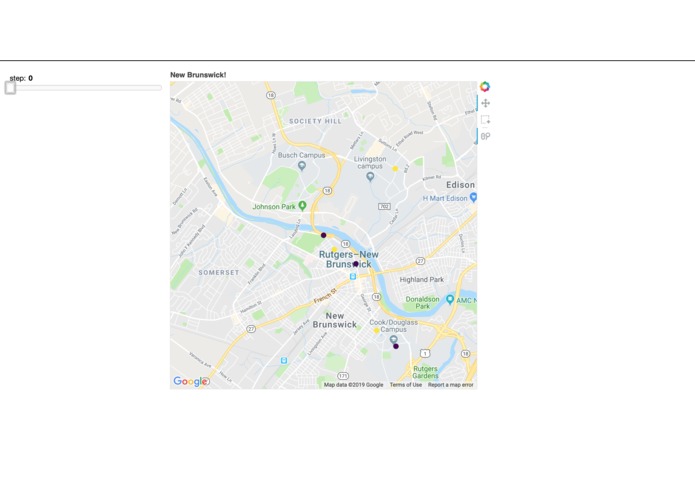Viewport: 695px width, 494px height.
Task: Click the SOMERSET map label
Action: (219, 272)
